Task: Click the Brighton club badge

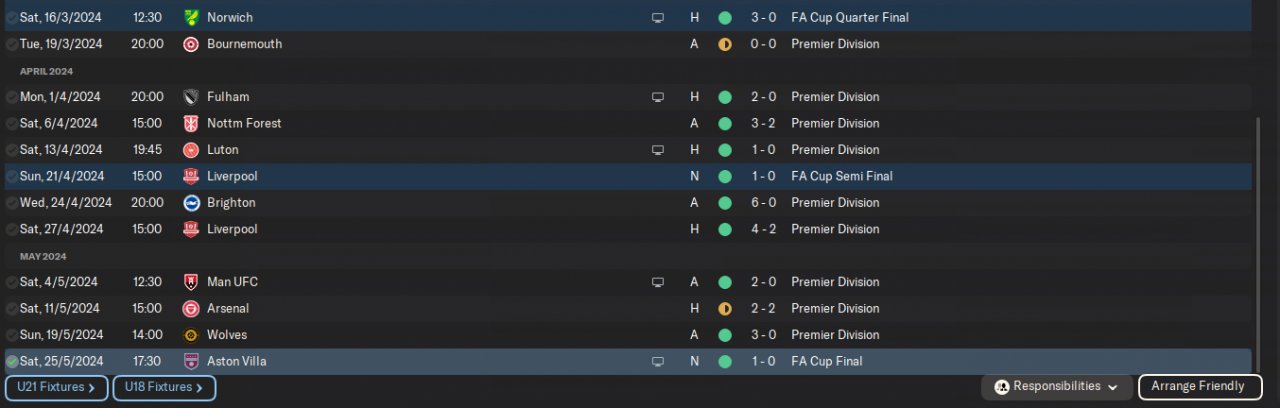Action: click(x=191, y=203)
